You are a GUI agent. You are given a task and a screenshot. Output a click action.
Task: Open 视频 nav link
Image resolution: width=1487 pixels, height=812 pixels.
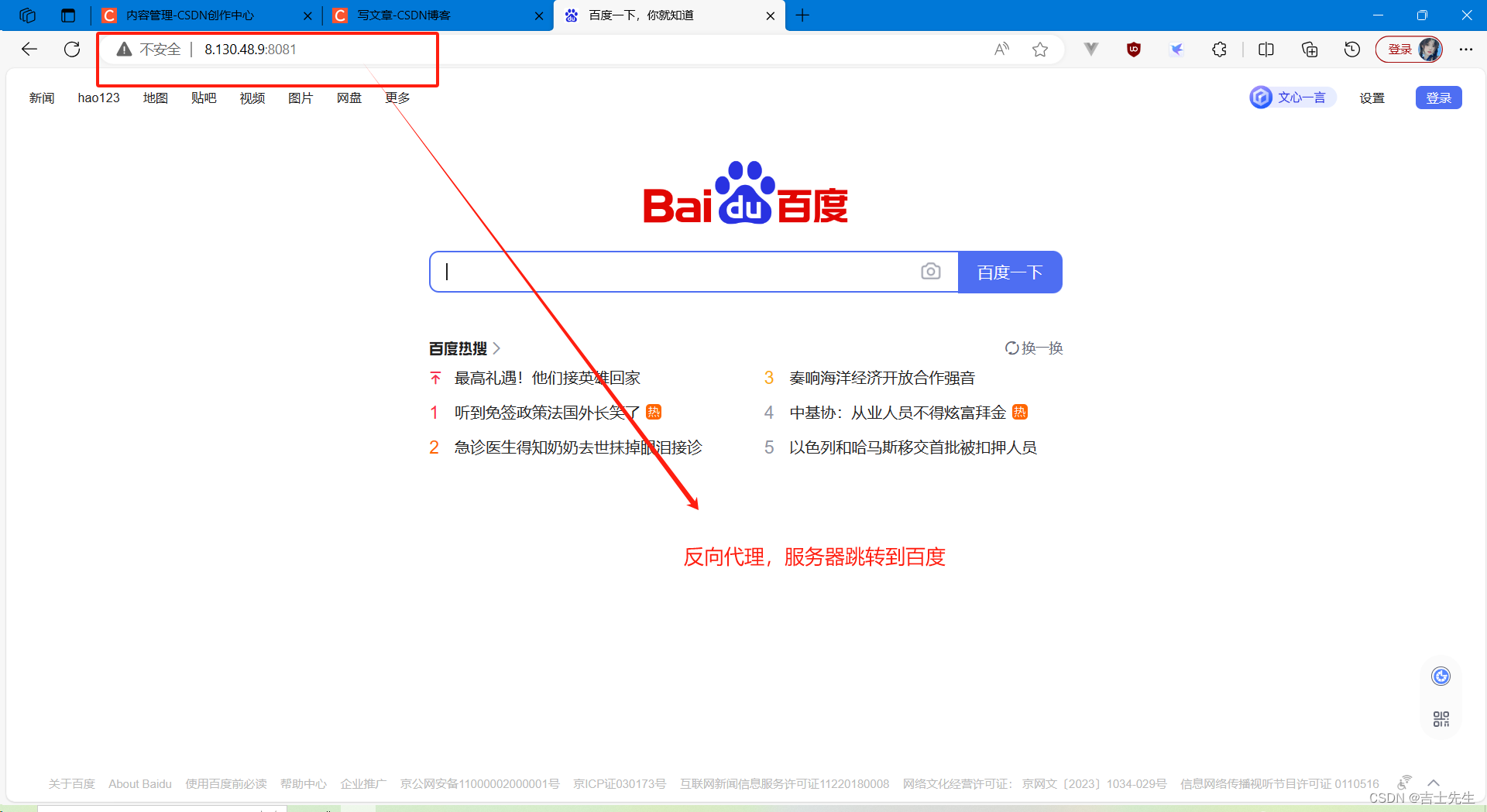point(252,98)
